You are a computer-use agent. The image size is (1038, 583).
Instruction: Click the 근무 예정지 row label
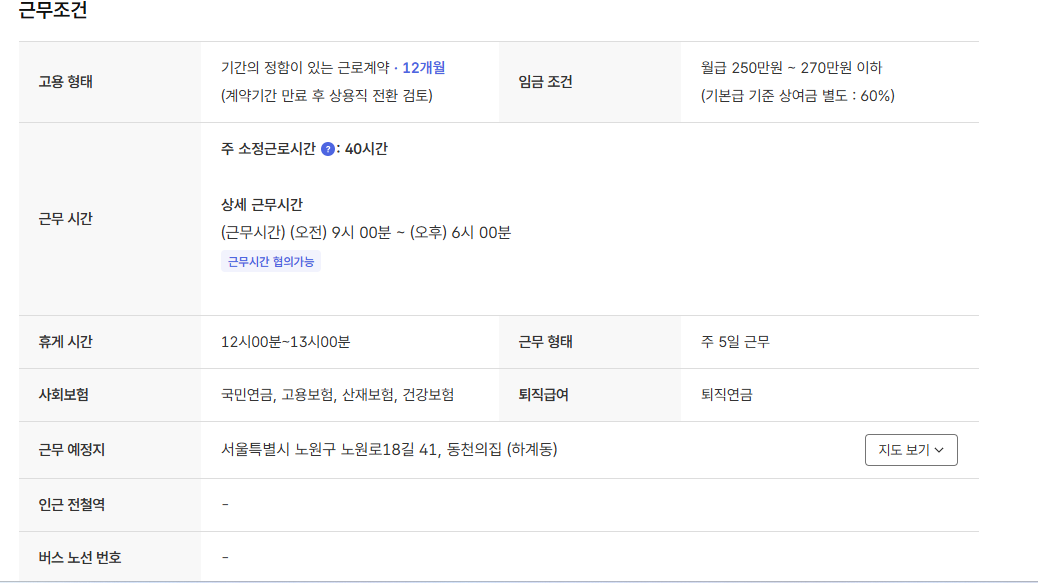pyautogui.click(x=71, y=450)
